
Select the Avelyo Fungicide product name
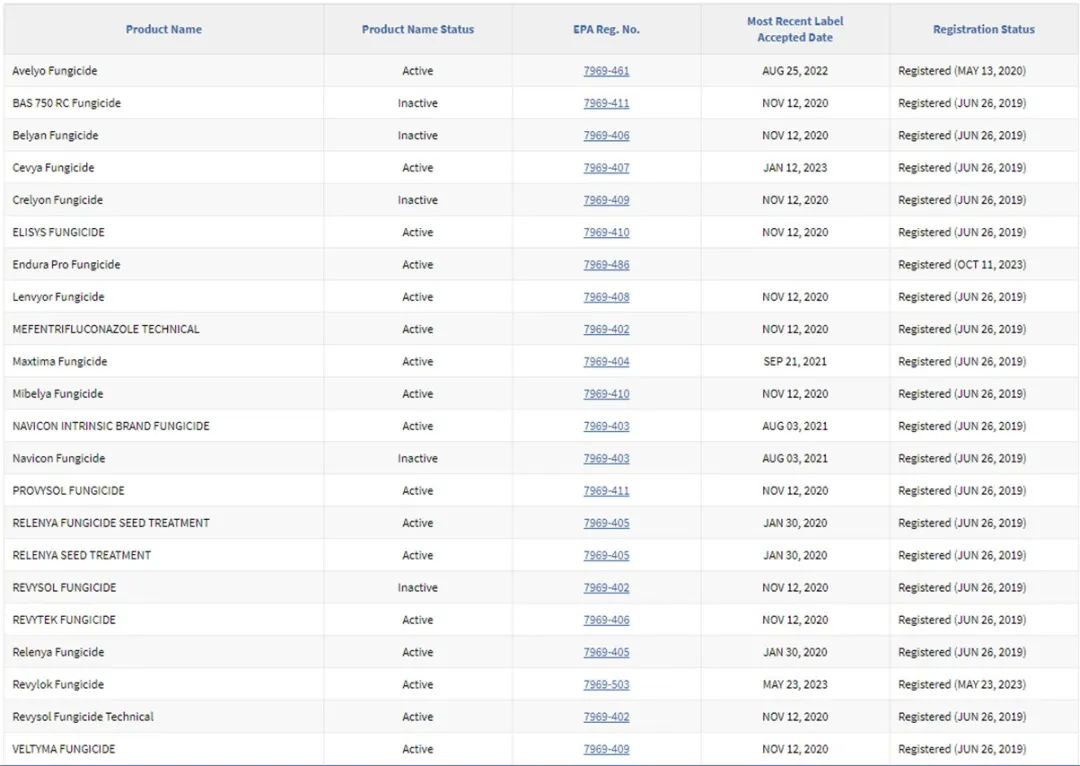pyautogui.click(x=54, y=71)
